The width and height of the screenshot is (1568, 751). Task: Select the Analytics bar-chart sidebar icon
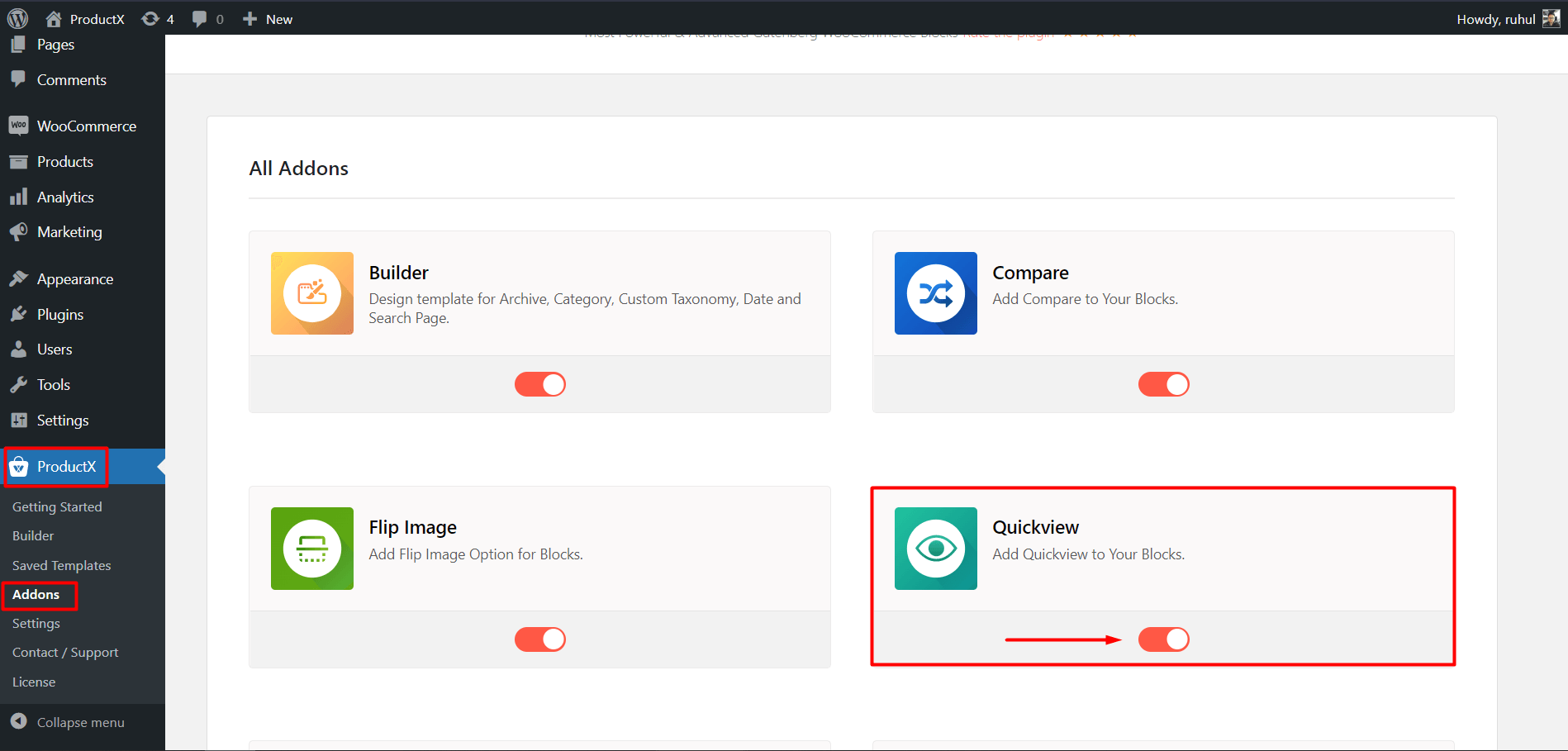tap(18, 197)
